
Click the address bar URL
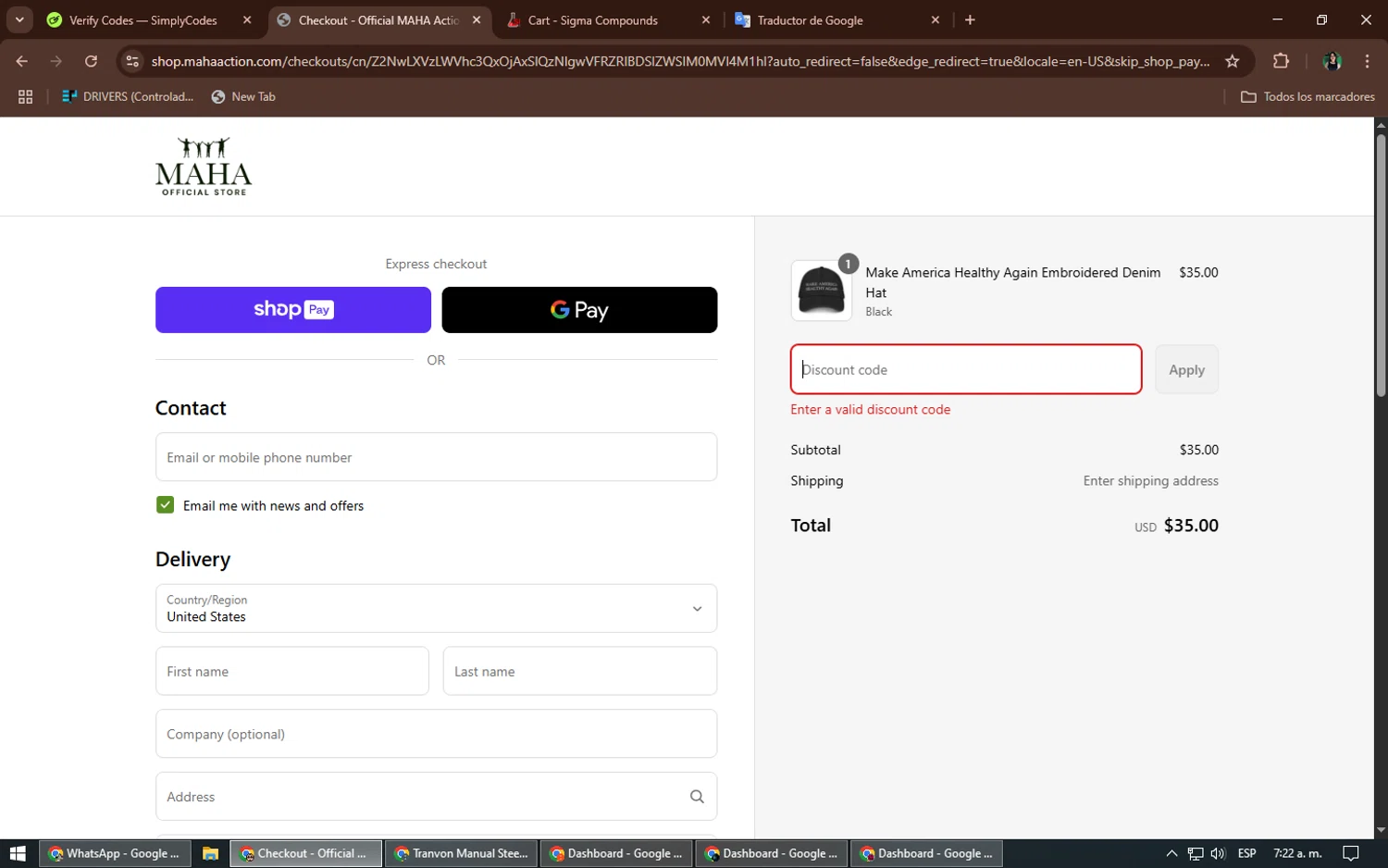click(680, 61)
